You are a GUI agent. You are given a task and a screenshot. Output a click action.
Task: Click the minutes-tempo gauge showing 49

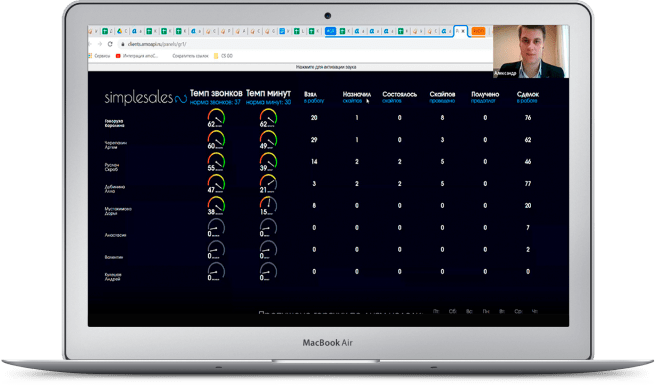coord(268,140)
